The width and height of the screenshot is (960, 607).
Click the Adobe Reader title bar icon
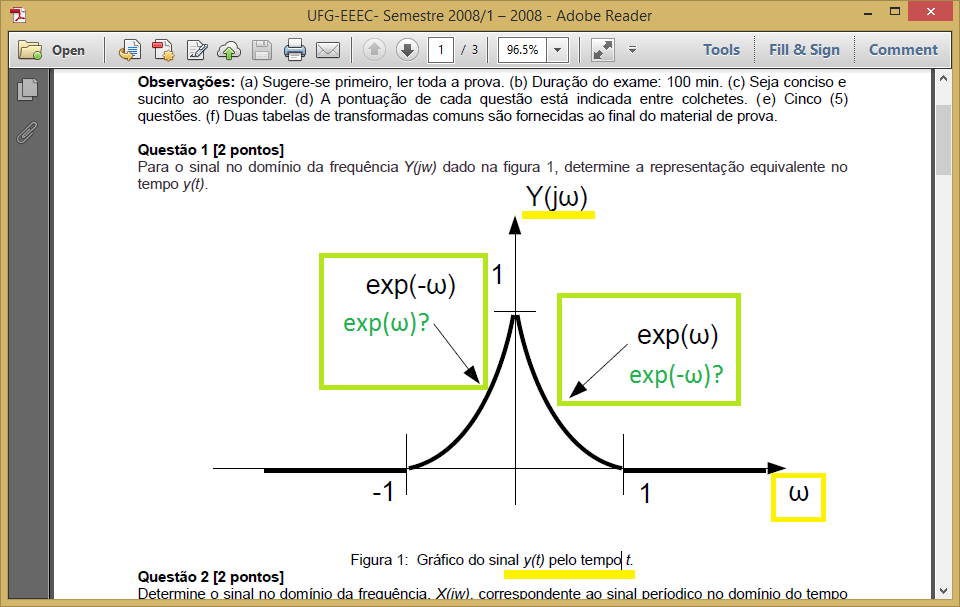[18, 14]
